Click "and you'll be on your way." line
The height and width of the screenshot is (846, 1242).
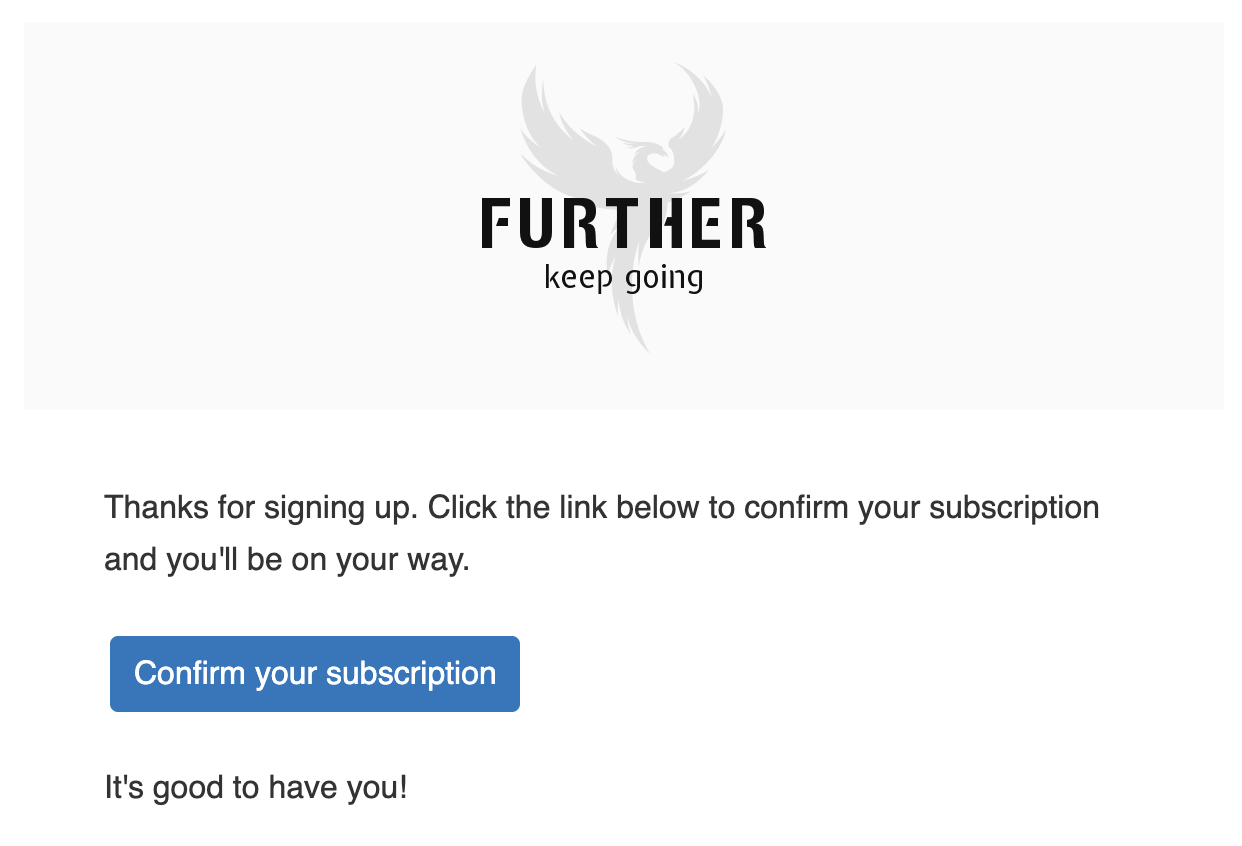(287, 559)
